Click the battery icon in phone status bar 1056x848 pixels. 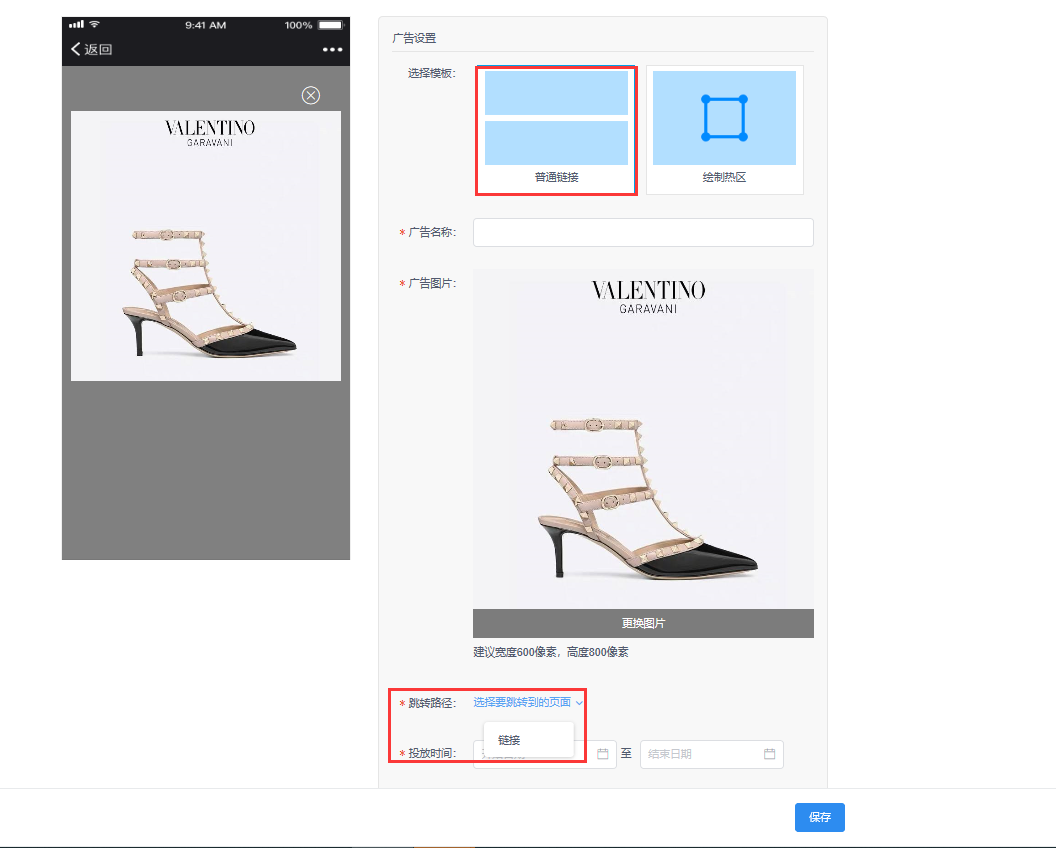pyautogui.click(x=331, y=25)
